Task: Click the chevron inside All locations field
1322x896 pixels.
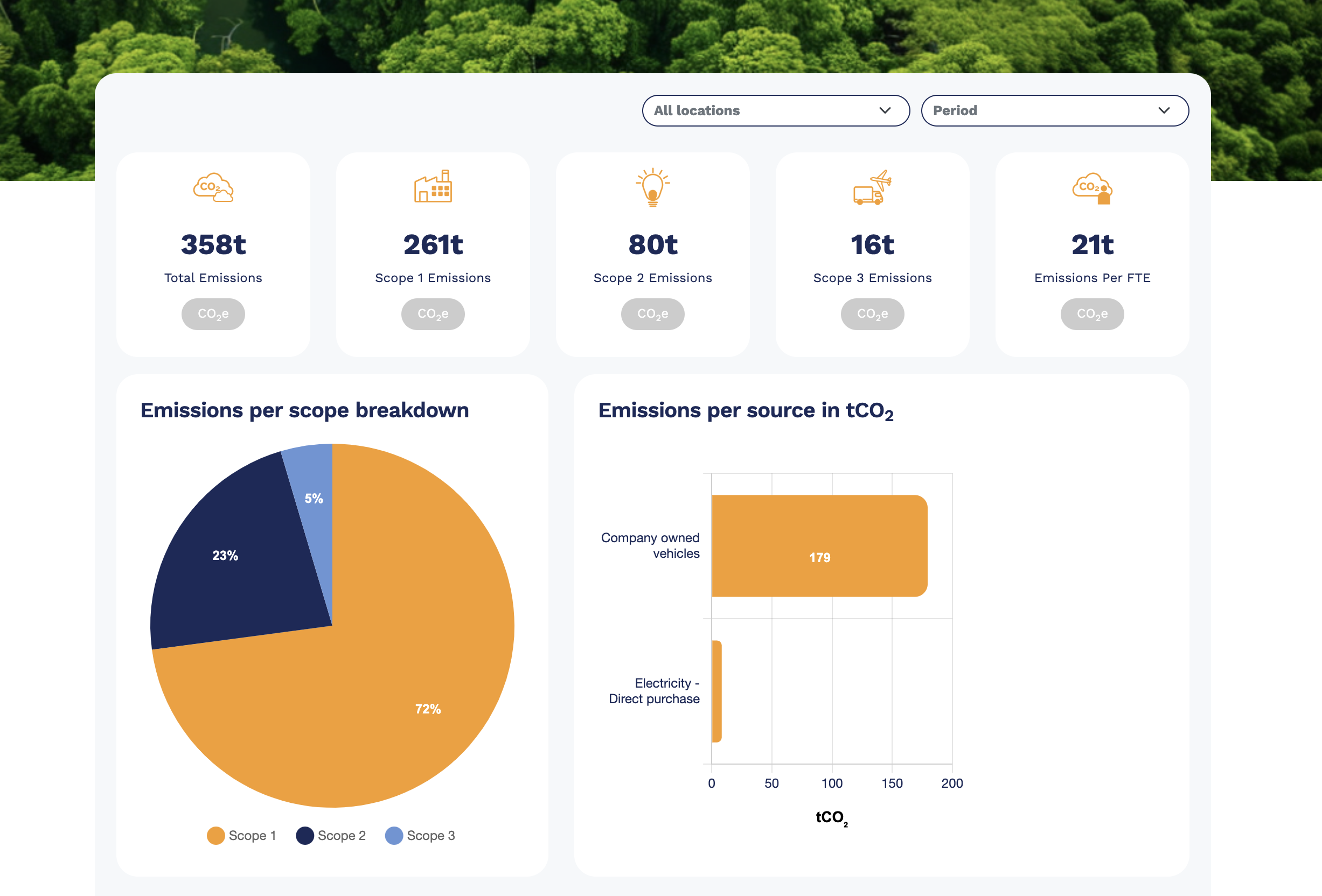Action: click(x=885, y=110)
